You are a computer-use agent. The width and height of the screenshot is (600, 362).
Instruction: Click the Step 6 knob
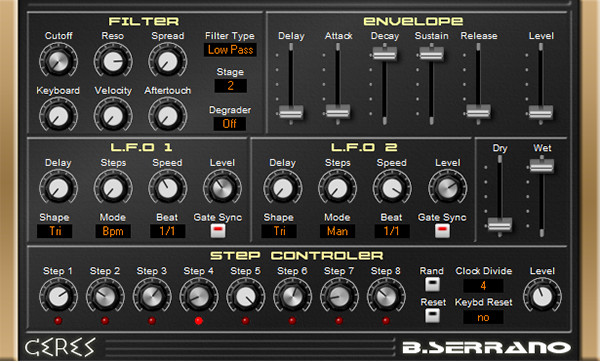coord(292,296)
